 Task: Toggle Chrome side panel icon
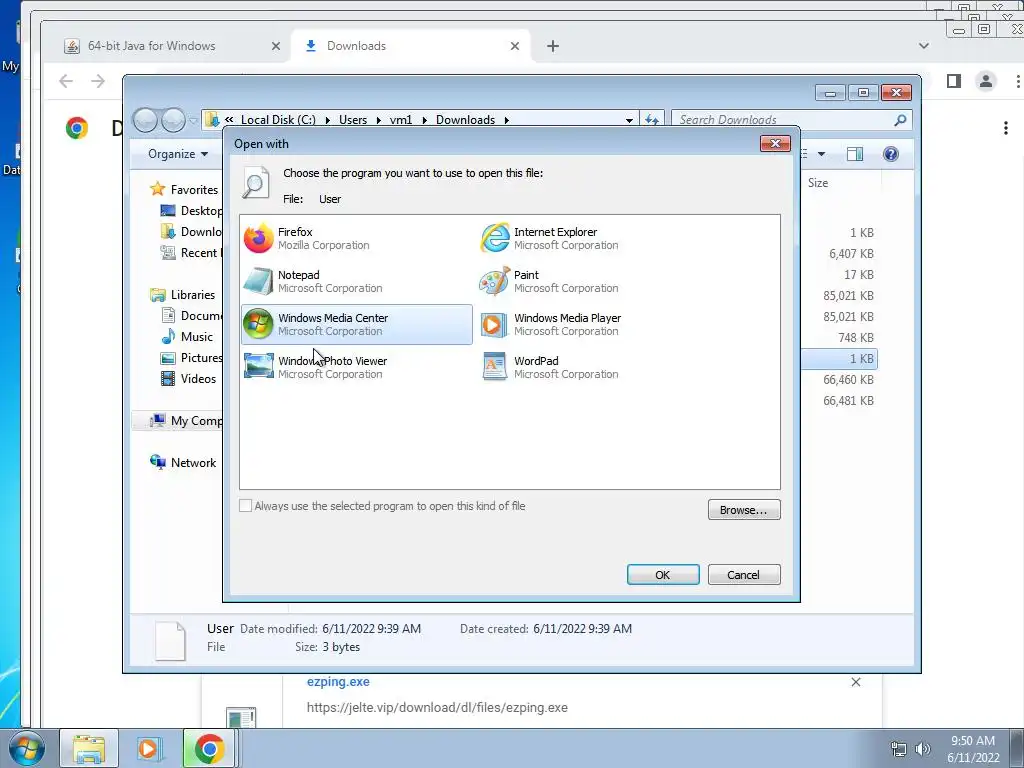[x=954, y=81]
